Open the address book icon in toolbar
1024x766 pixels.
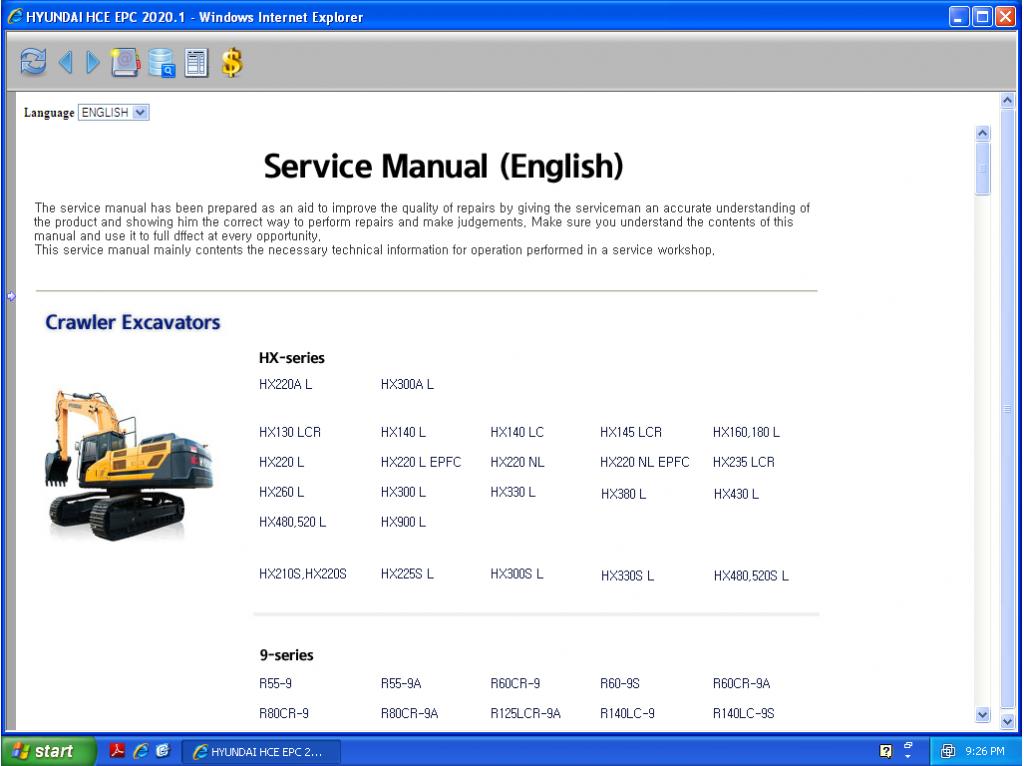(x=125, y=63)
